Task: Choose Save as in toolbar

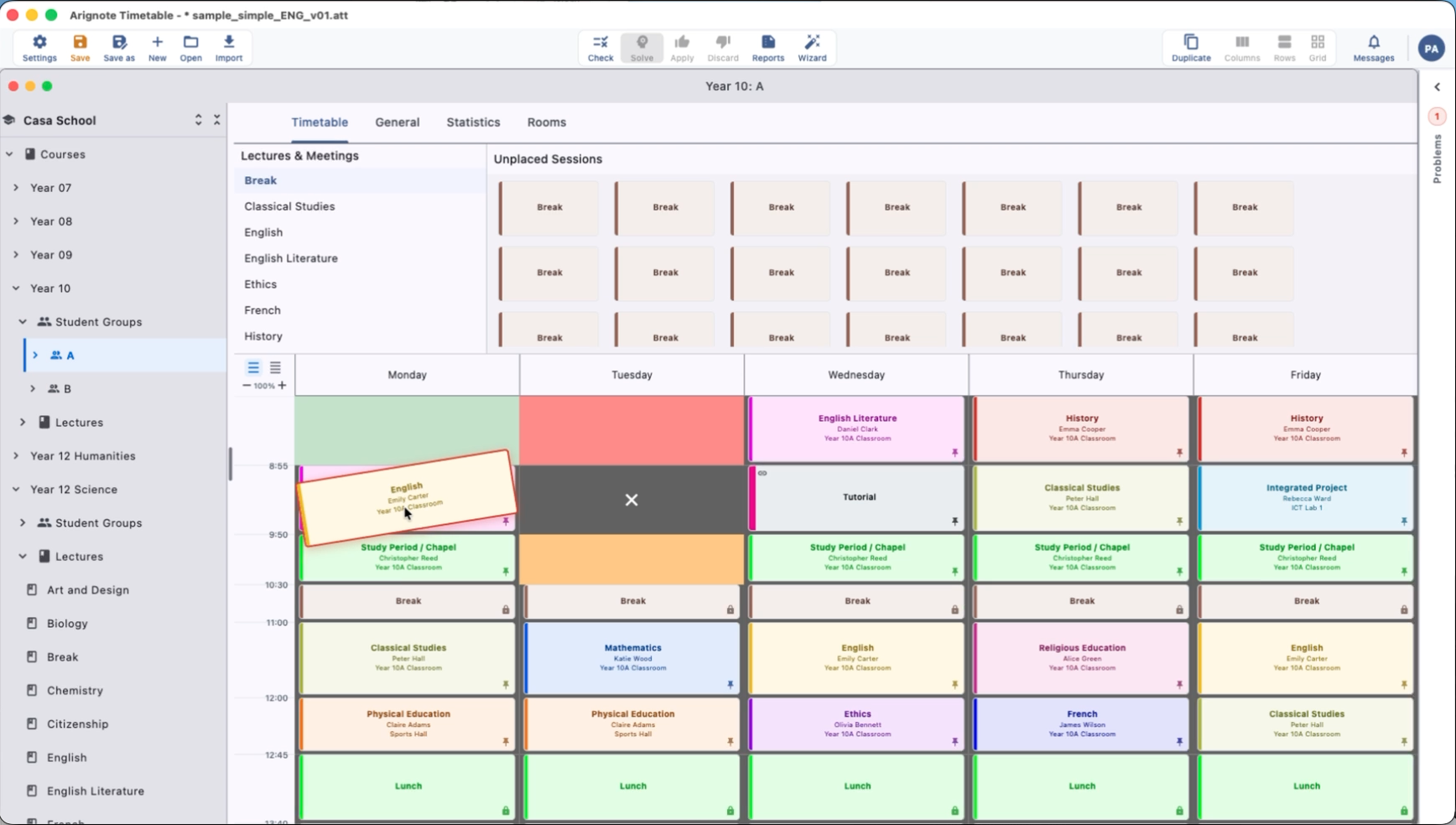Action: (x=119, y=48)
